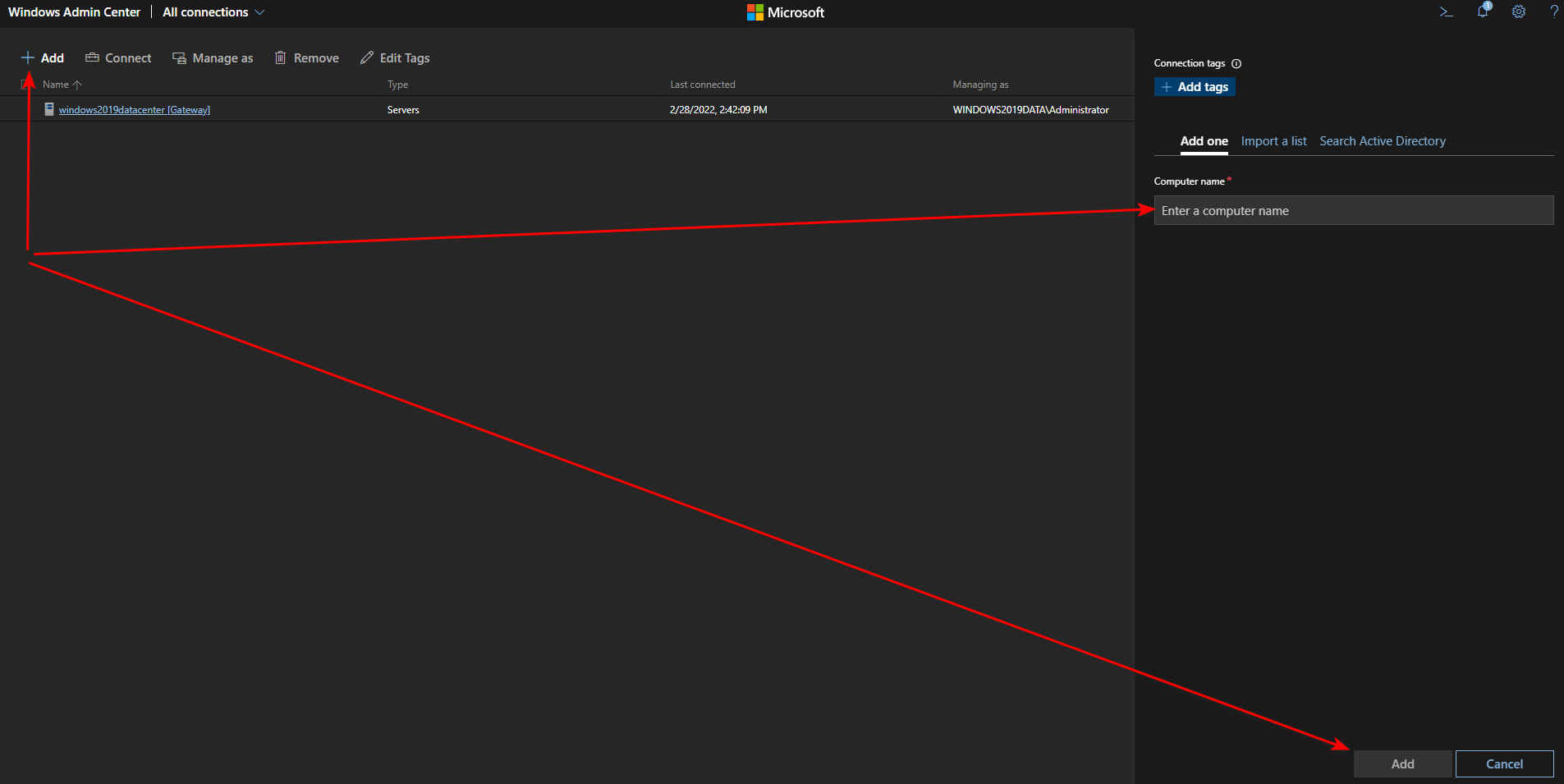Viewport: 1564px width, 784px height.
Task: Open the Search Active Directory tab
Action: coord(1382,140)
